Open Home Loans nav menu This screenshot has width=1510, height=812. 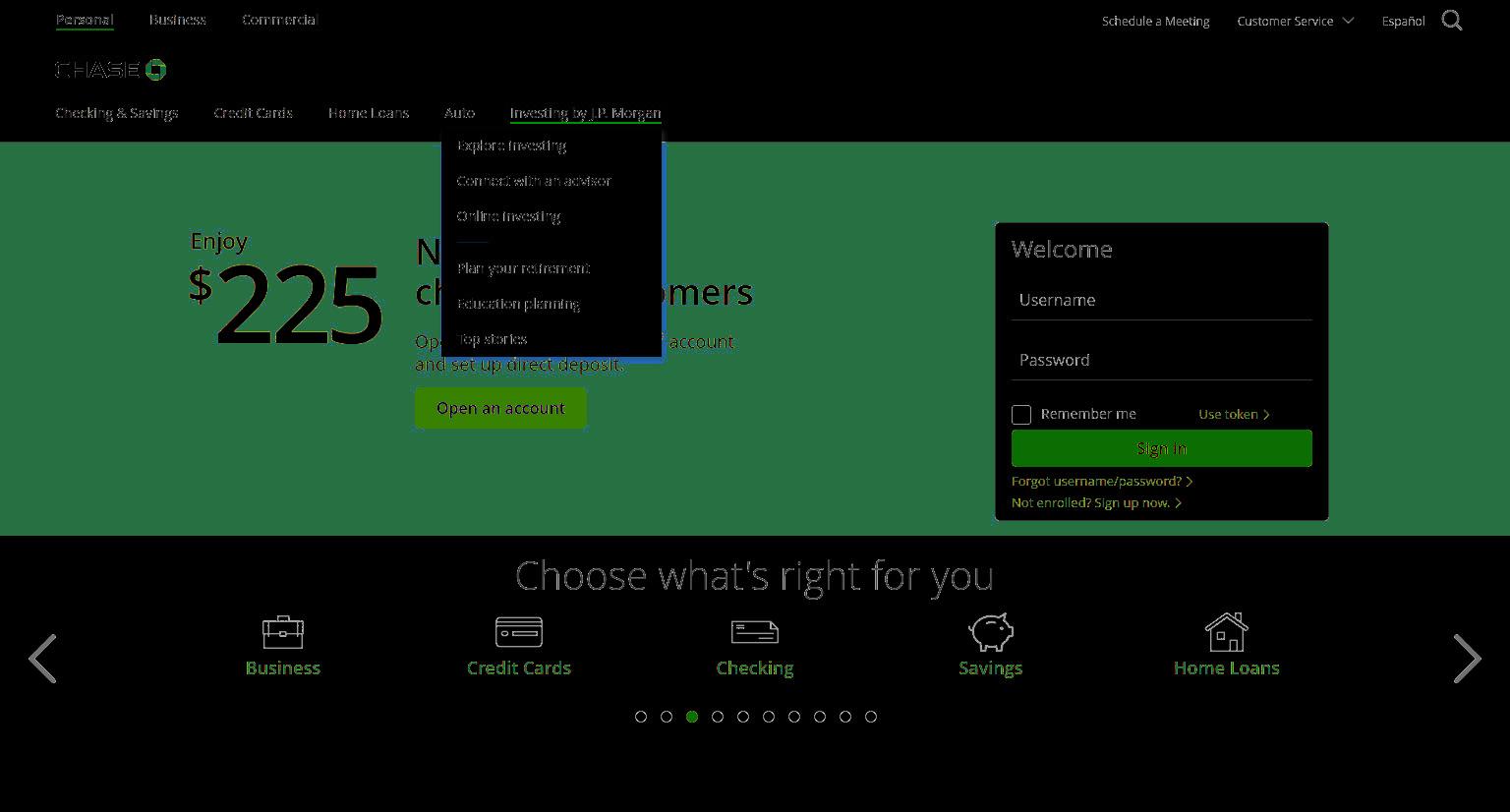[x=369, y=113]
